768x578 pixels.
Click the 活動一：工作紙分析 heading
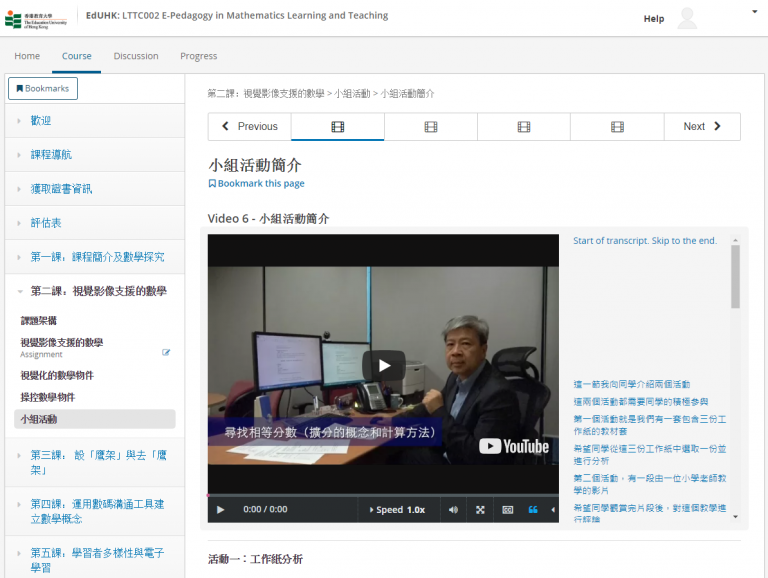tap(255, 559)
